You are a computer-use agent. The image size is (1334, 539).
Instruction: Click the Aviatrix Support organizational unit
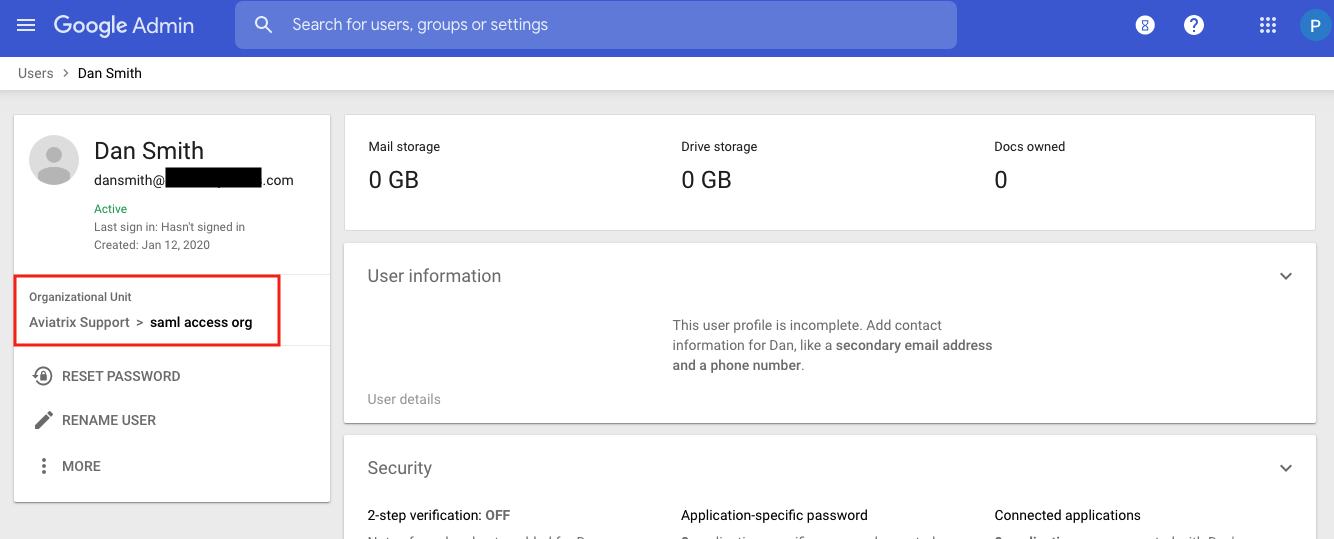tap(79, 322)
